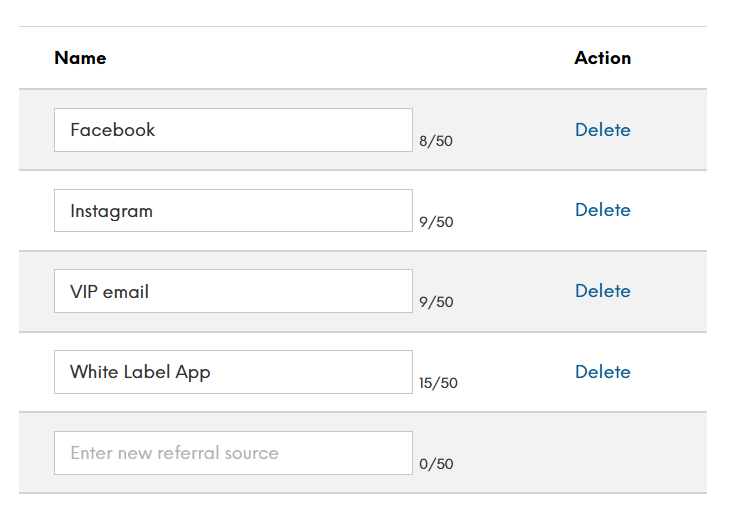This screenshot has height=507, width=733.
Task: Edit the VIP email text field
Action: [233, 291]
